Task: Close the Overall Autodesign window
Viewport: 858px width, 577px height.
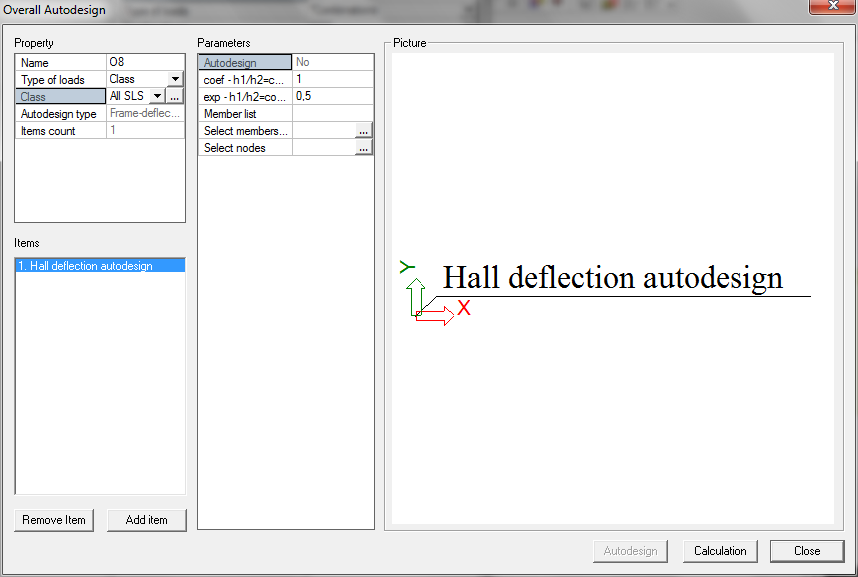Action: (833, 7)
